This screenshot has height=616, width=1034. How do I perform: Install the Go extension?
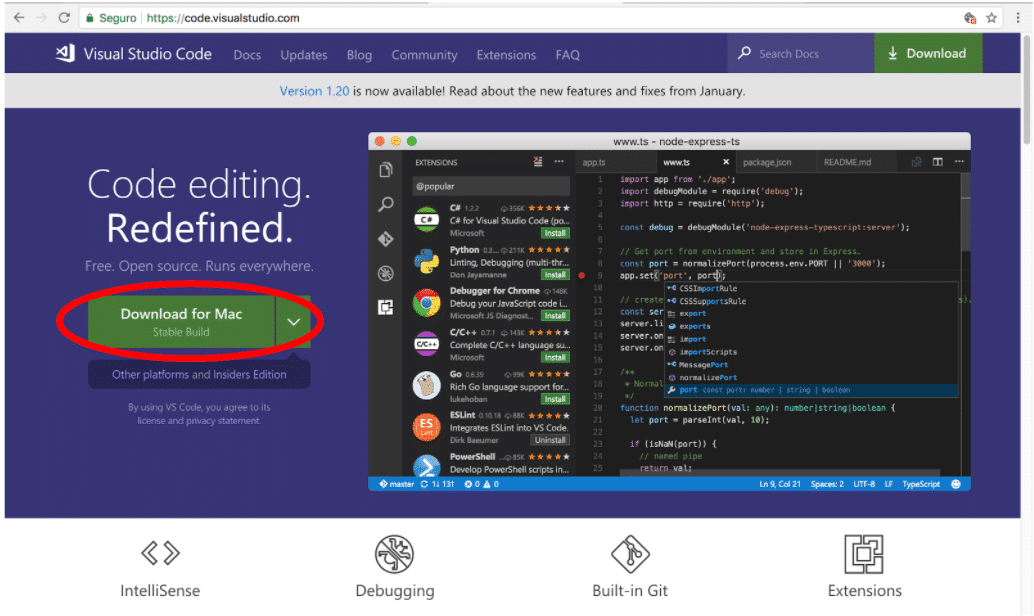(x=555, y=399)
